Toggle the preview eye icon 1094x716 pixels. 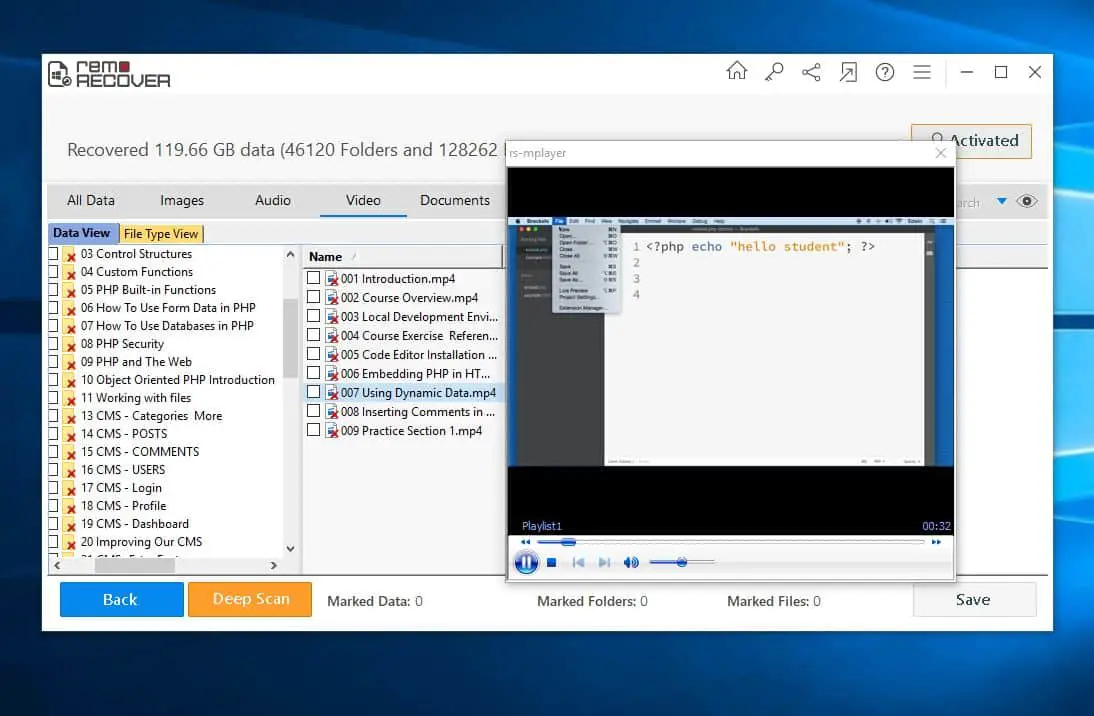tap(1027, 201)
